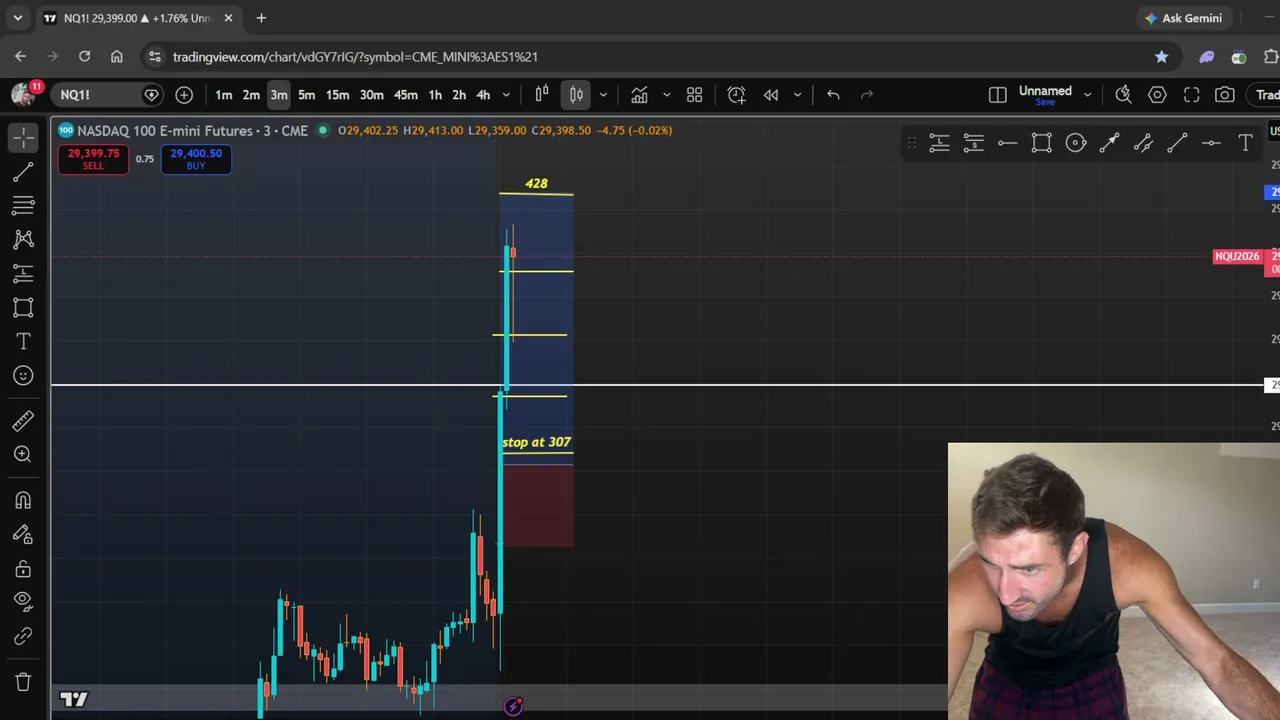
Task: Toggle magnet mode for drawings
Action: pos(23,500)
